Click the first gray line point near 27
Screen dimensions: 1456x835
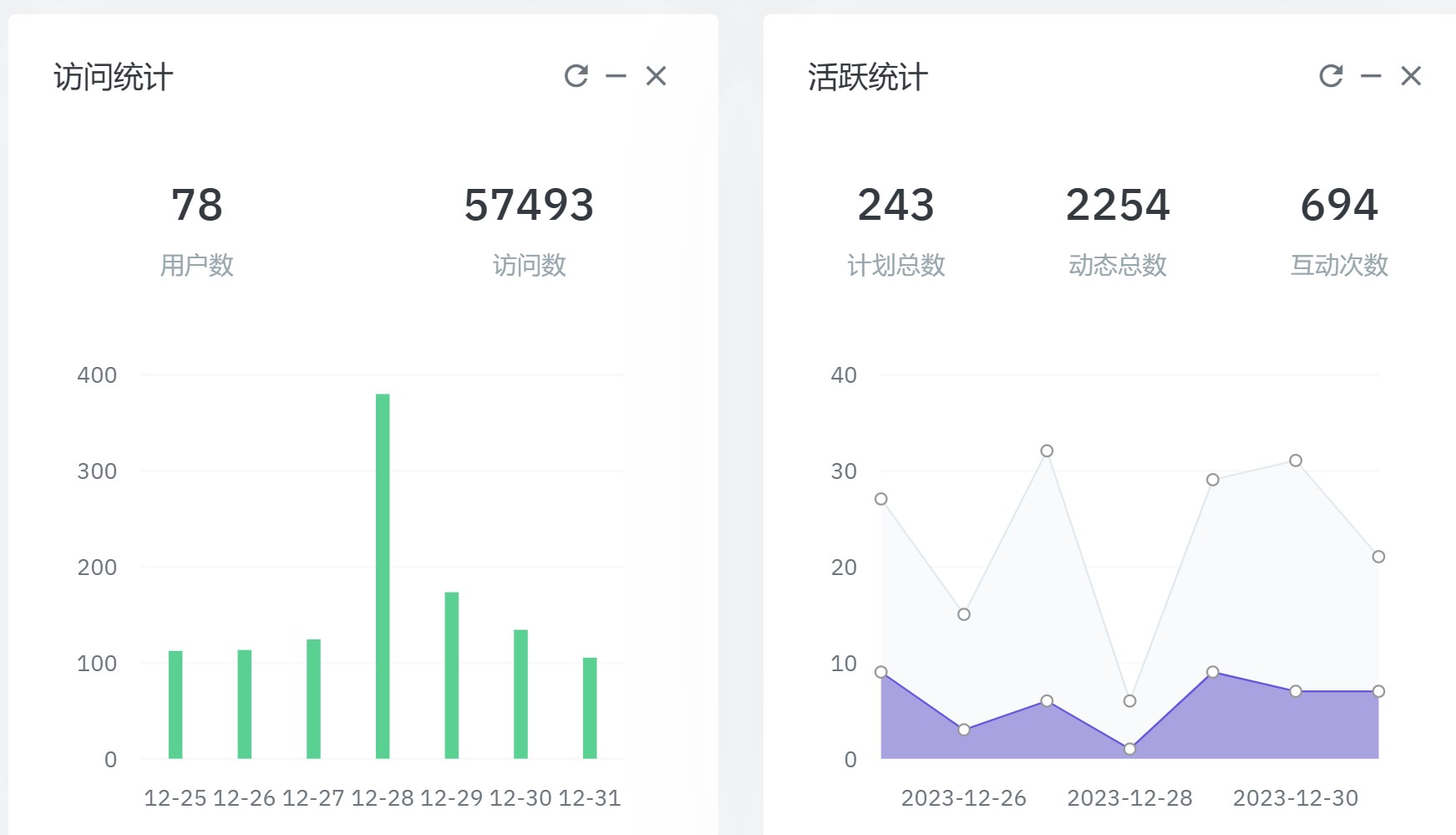[x=881, y=499]
